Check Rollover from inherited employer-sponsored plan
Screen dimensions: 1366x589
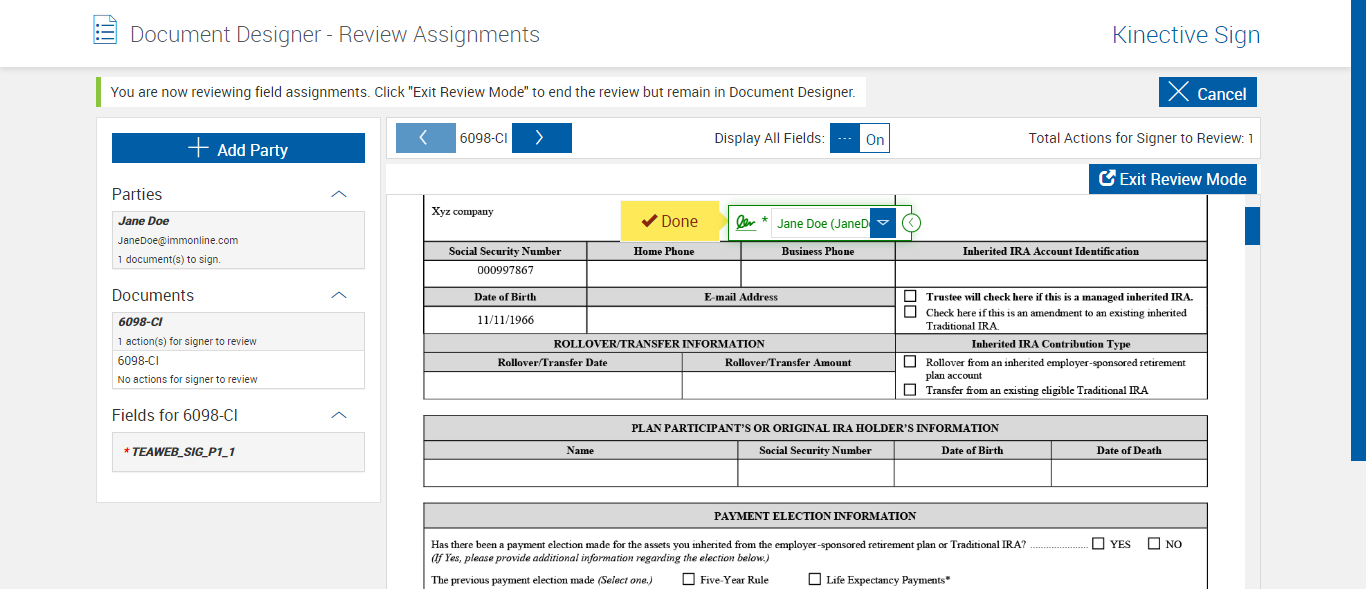[910, 362]
